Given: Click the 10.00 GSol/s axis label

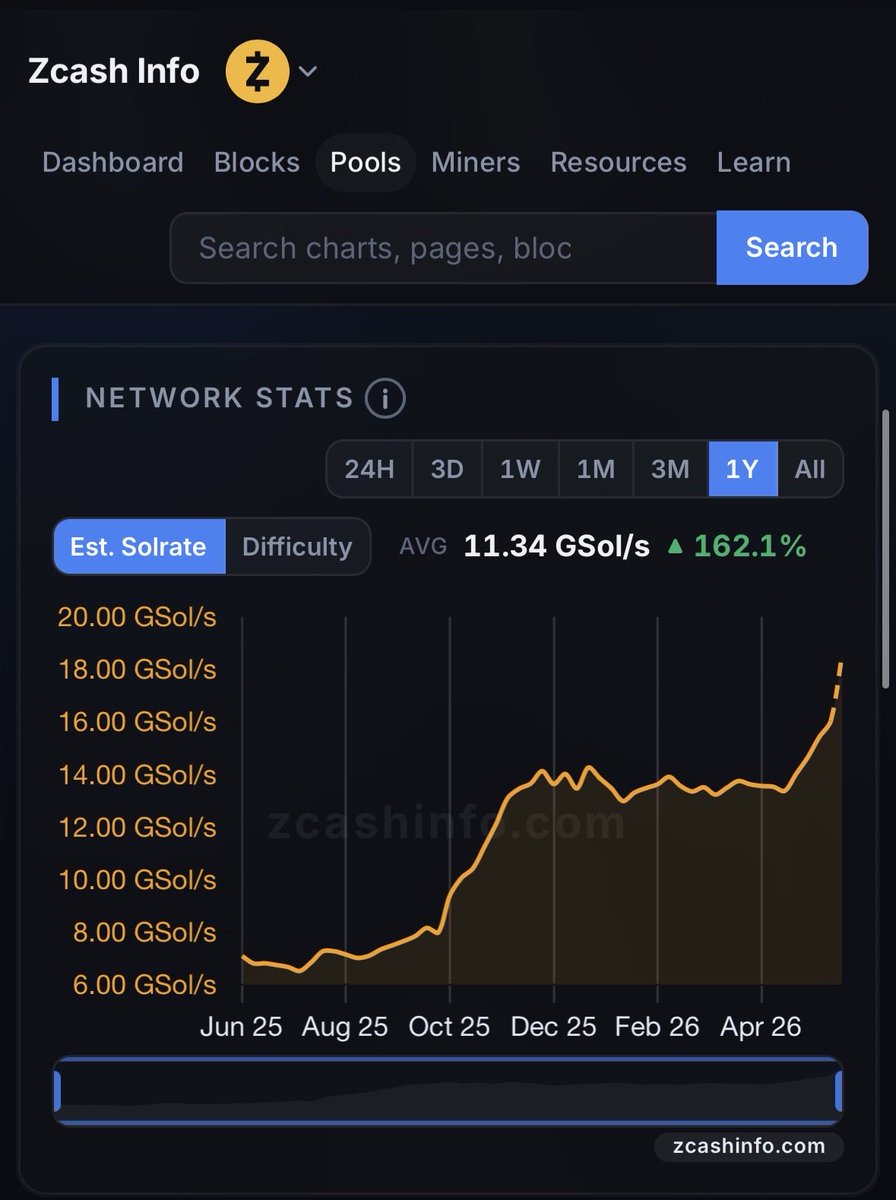Looking at the screenshot, I should 137,880.
